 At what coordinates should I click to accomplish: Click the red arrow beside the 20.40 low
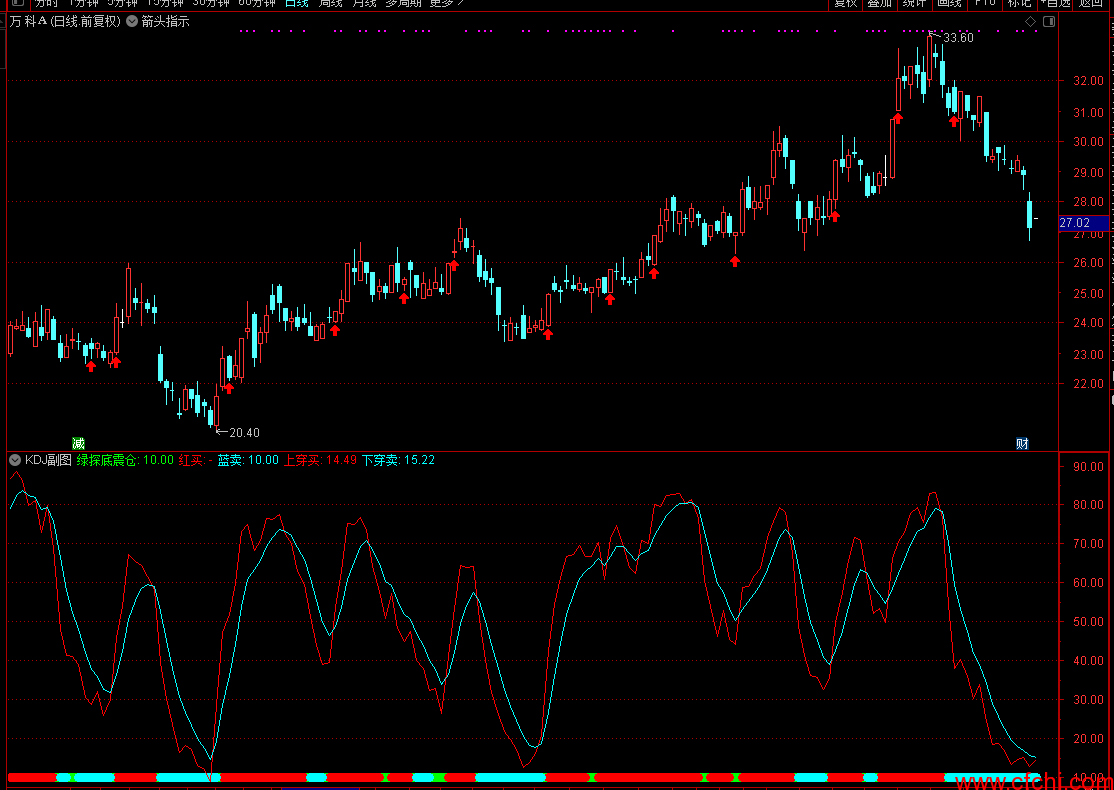click(x=229, y=388)
